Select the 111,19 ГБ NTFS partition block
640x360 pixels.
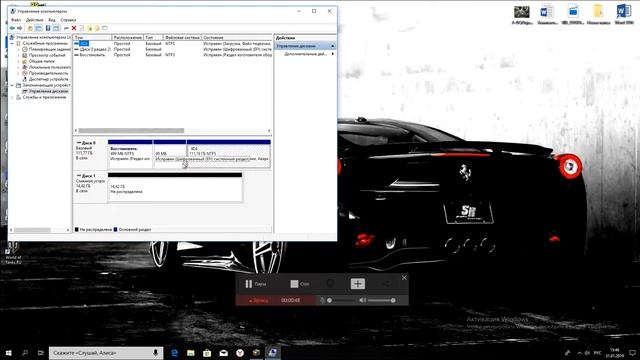(x=229, y=153)
